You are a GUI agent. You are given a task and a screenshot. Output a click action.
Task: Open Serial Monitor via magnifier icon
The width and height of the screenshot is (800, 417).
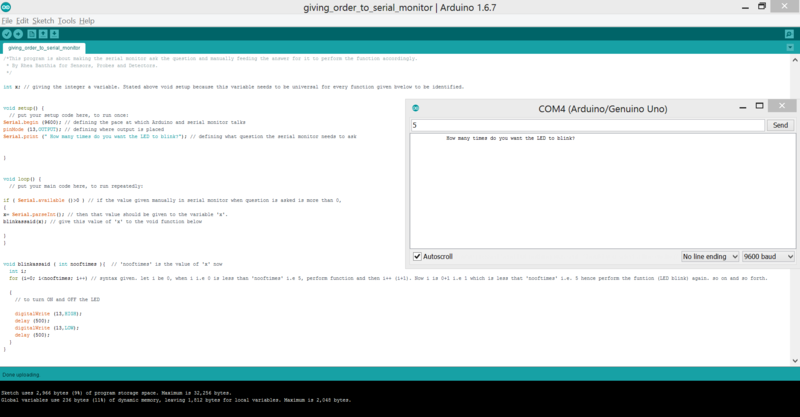(x=789, y=33)
